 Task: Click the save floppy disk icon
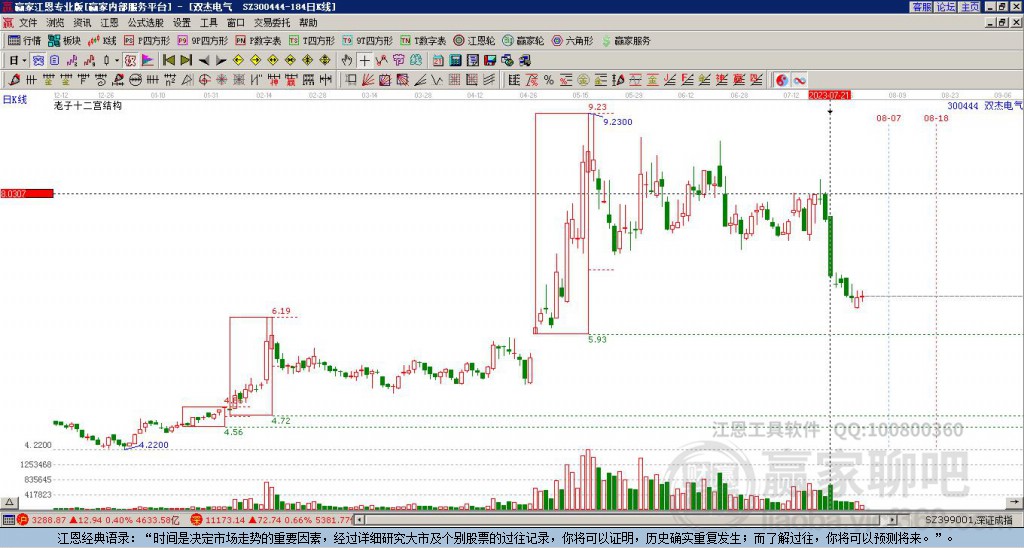pyautogui.click(x=490, y=61)
